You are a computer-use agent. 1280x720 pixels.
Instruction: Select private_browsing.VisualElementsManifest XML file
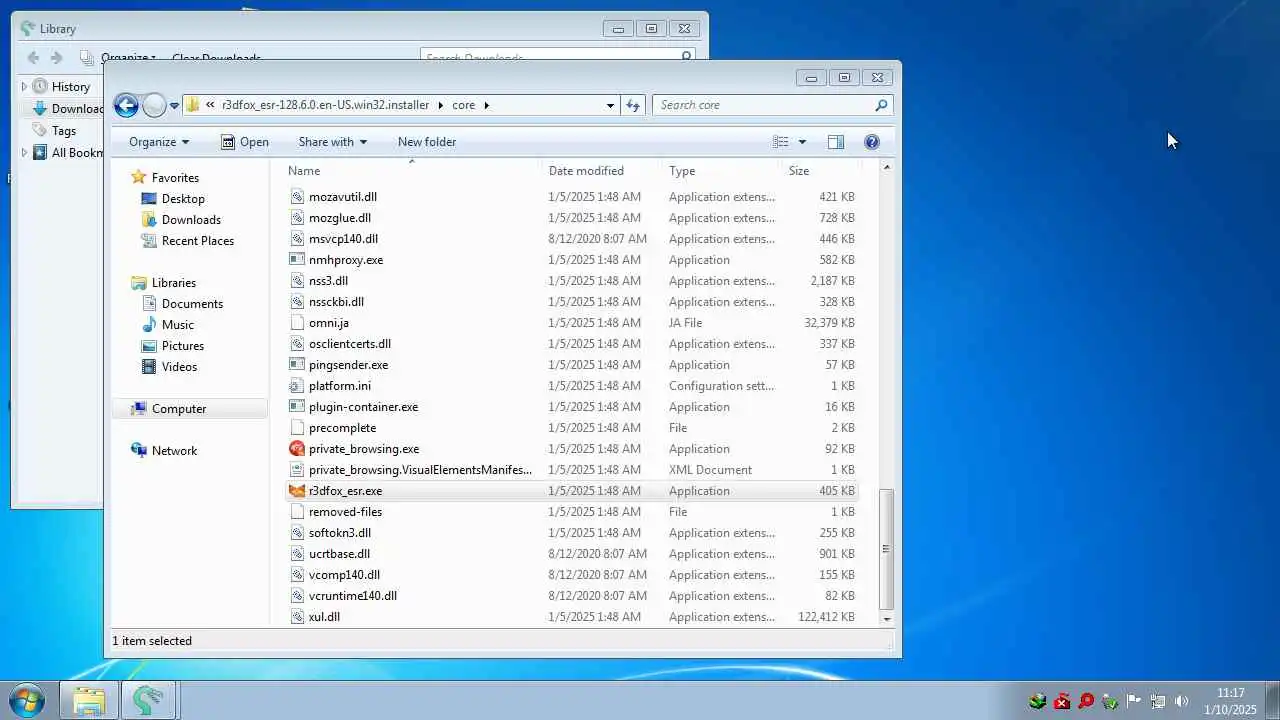coord(420,470)
